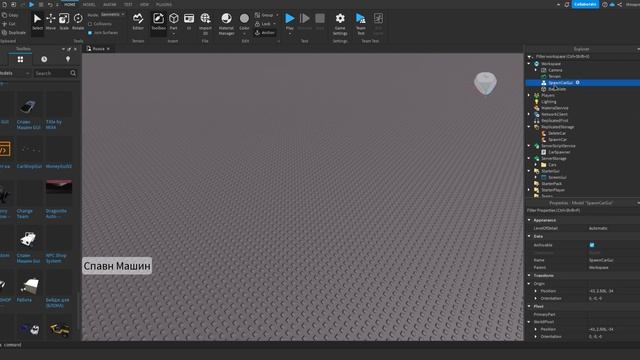This screenshot has width=640, height=360.
Task: Open the Mode Geometric dropdown
Action: click(112, 14)
